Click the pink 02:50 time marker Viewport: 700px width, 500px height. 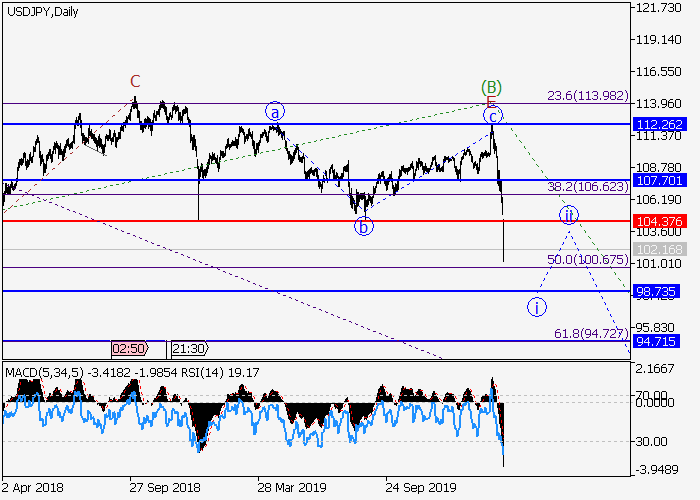(131, 349)
